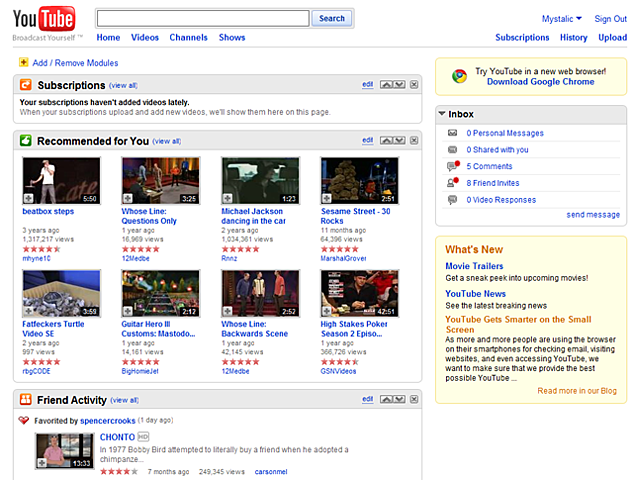
Task: Click the heart Favorited icon
Action: (24, 420)
